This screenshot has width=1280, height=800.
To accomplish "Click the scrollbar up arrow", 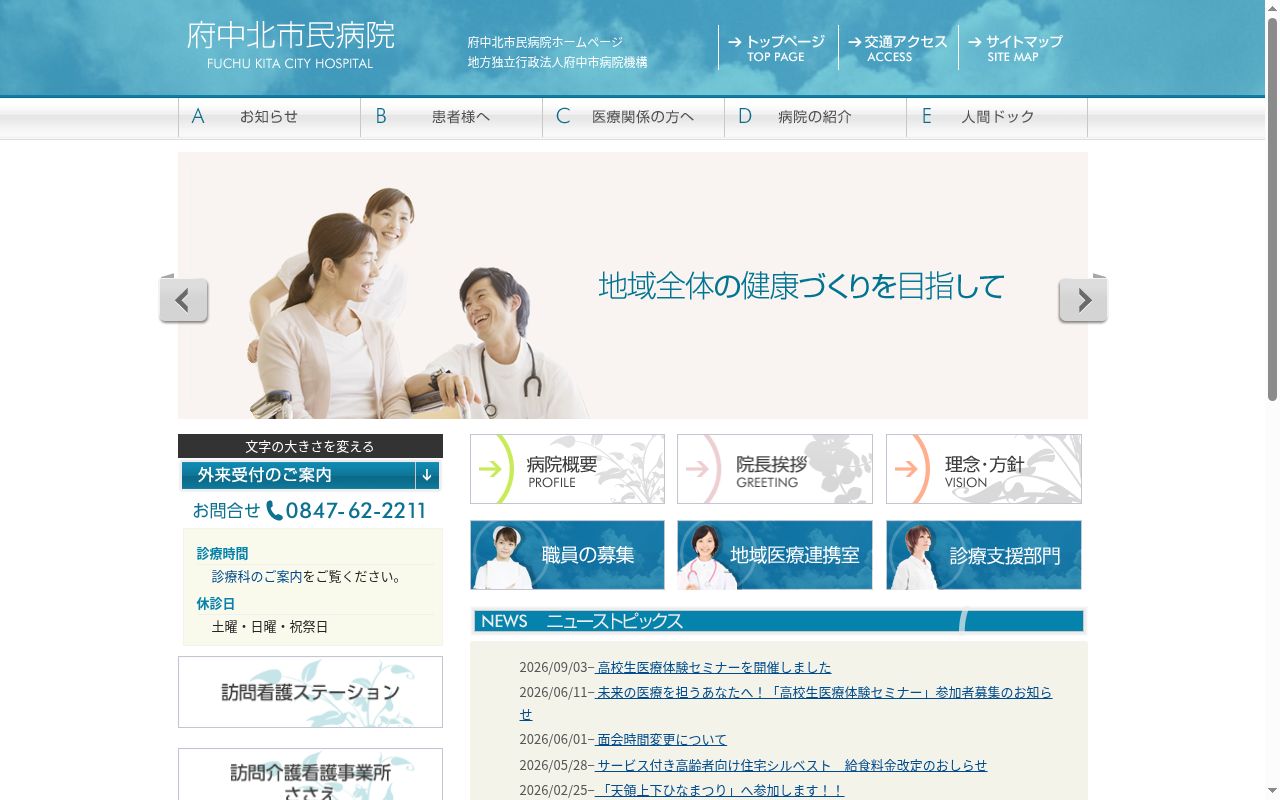I will 1272,8.
